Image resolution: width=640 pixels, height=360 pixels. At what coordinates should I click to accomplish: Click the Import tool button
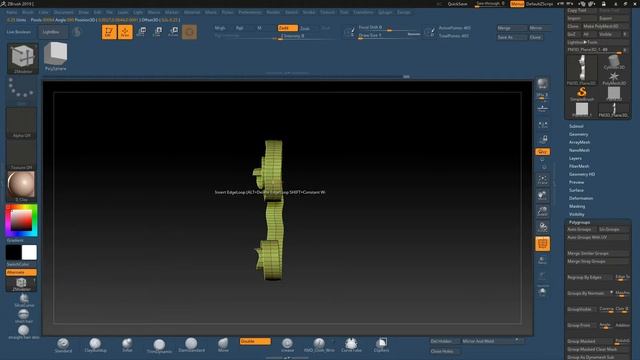coord(582,18)
